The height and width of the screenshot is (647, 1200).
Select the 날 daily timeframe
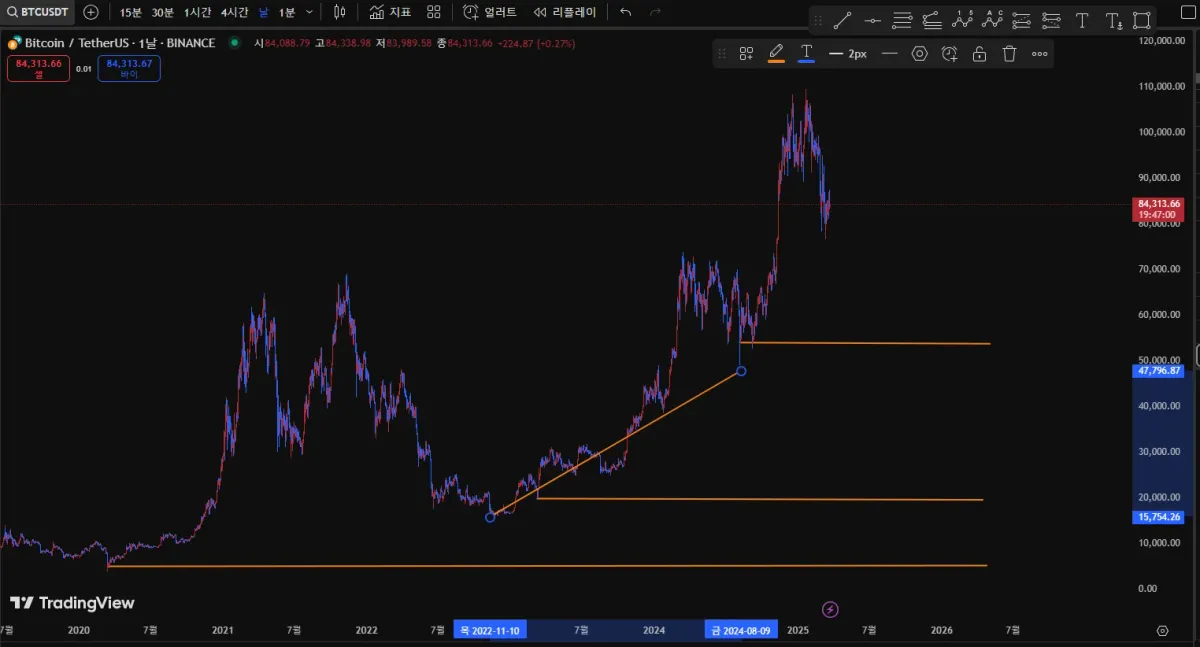[263, 12]
